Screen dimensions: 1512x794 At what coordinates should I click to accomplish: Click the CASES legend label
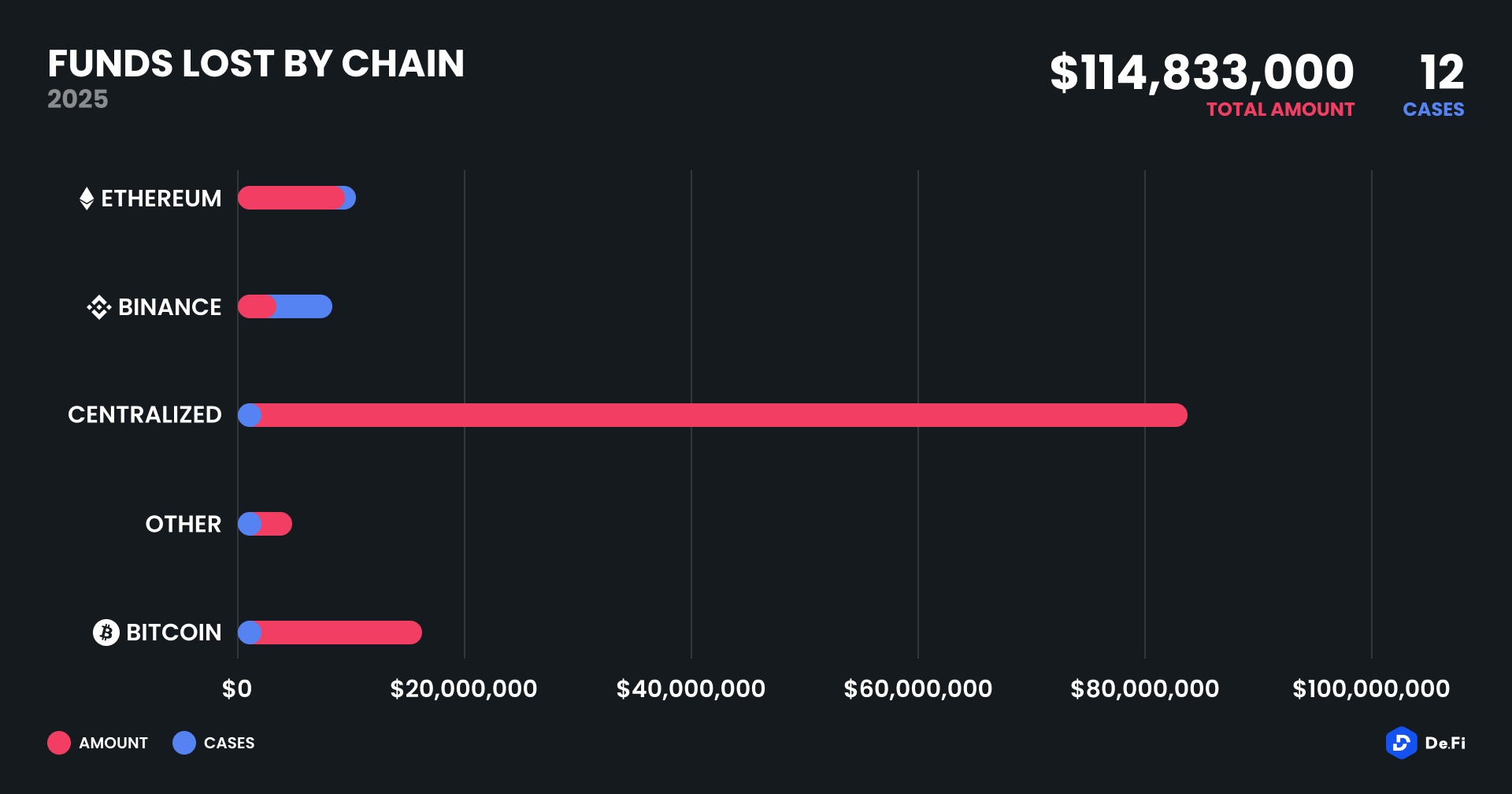tap(229, 743)
